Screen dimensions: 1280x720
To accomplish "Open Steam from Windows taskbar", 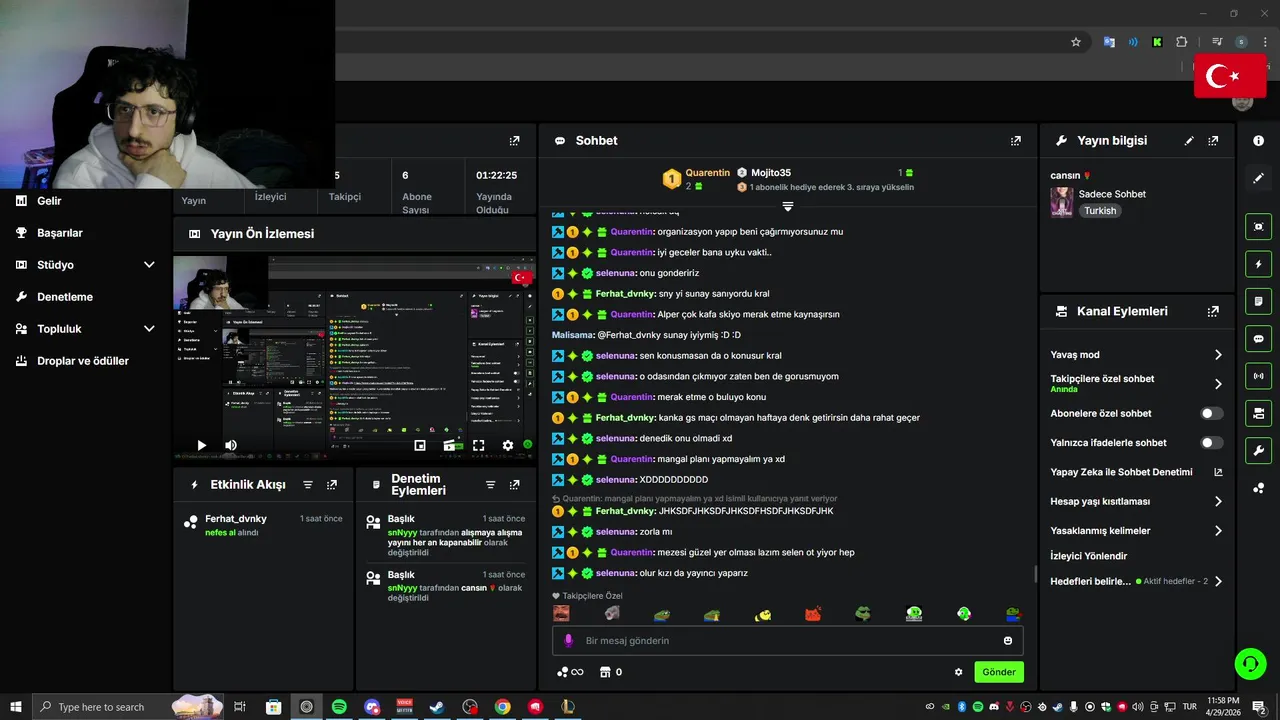I will 437,707.
